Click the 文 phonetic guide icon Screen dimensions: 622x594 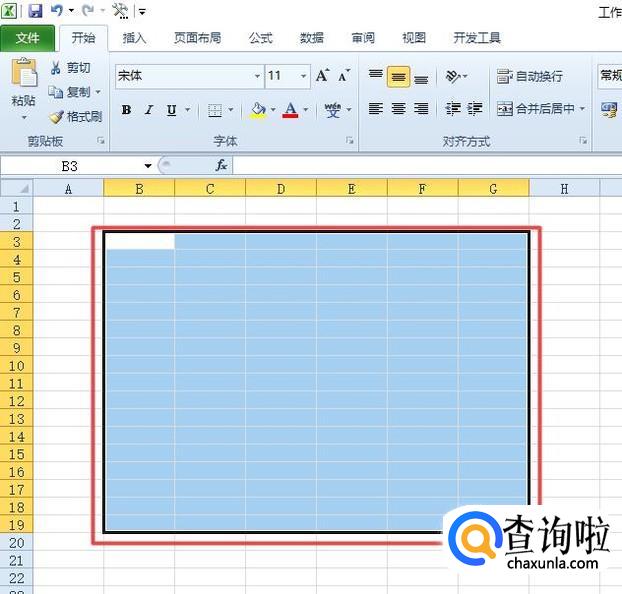click(x=332, y=110)
